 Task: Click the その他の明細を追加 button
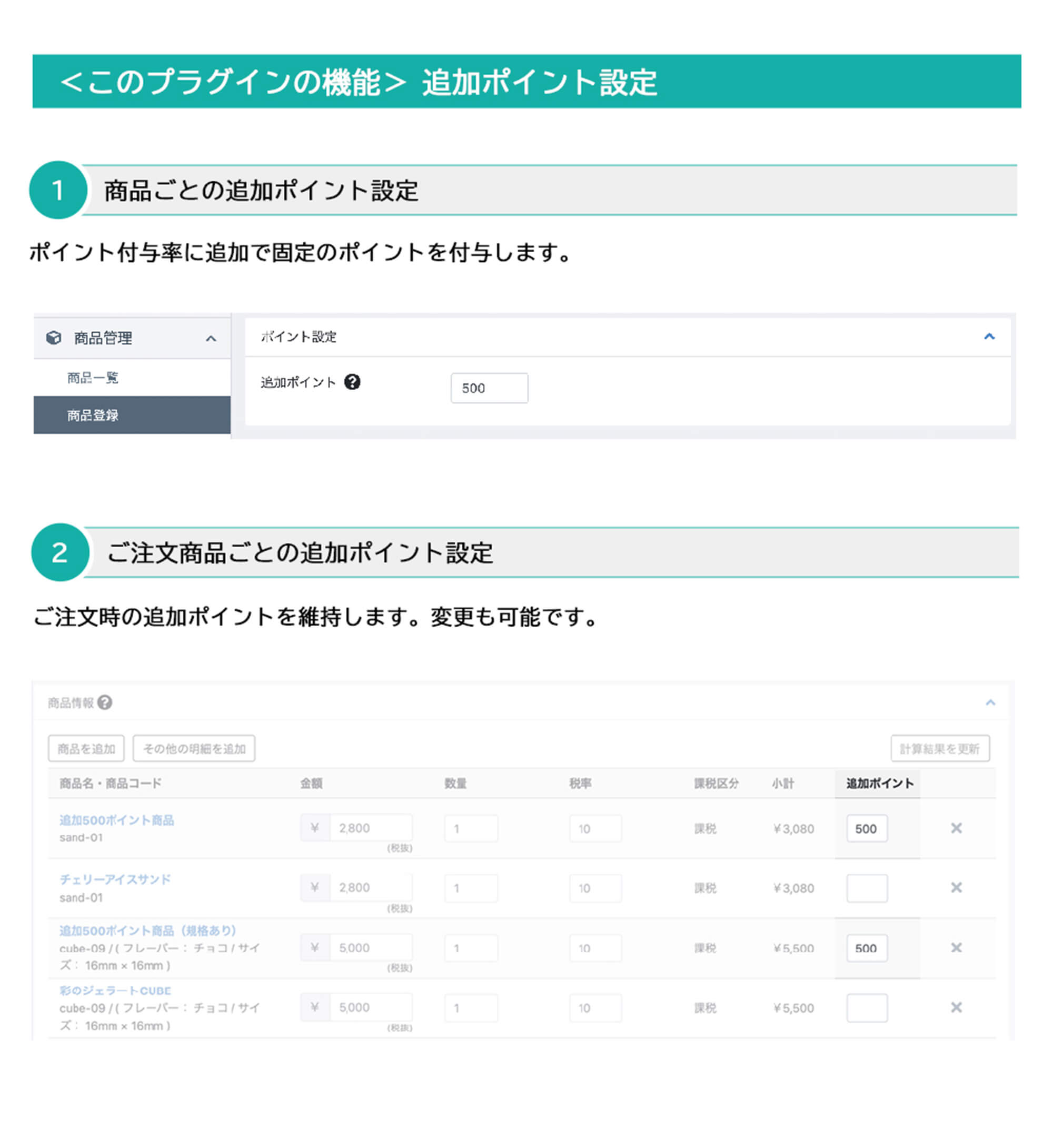click(194, 748)
